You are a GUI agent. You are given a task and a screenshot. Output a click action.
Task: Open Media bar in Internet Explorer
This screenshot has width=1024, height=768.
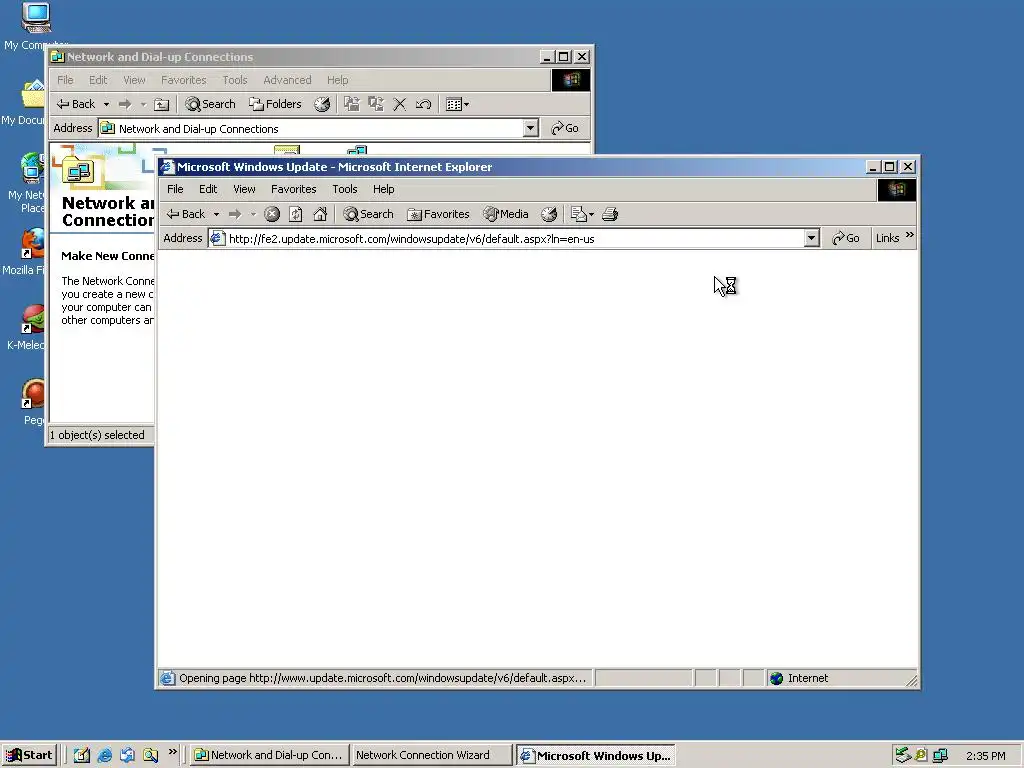tap(505, 214)
